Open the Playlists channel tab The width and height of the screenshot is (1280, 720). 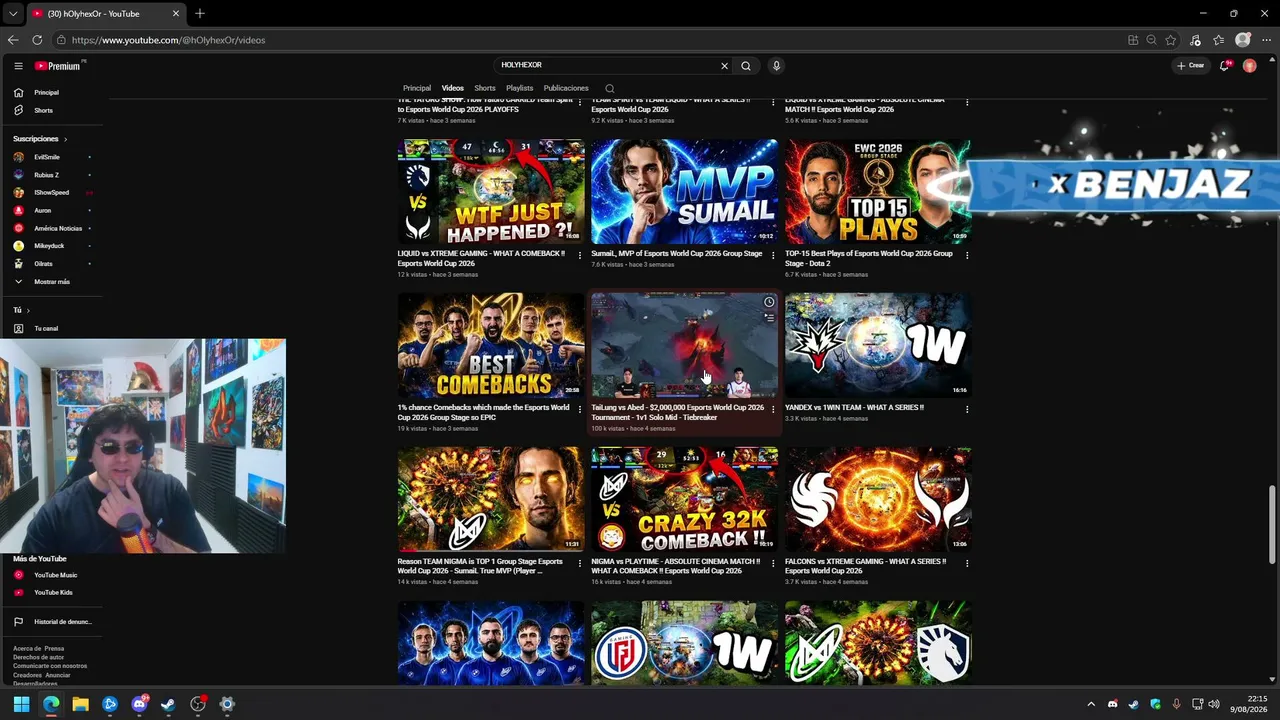click(520, 88)
